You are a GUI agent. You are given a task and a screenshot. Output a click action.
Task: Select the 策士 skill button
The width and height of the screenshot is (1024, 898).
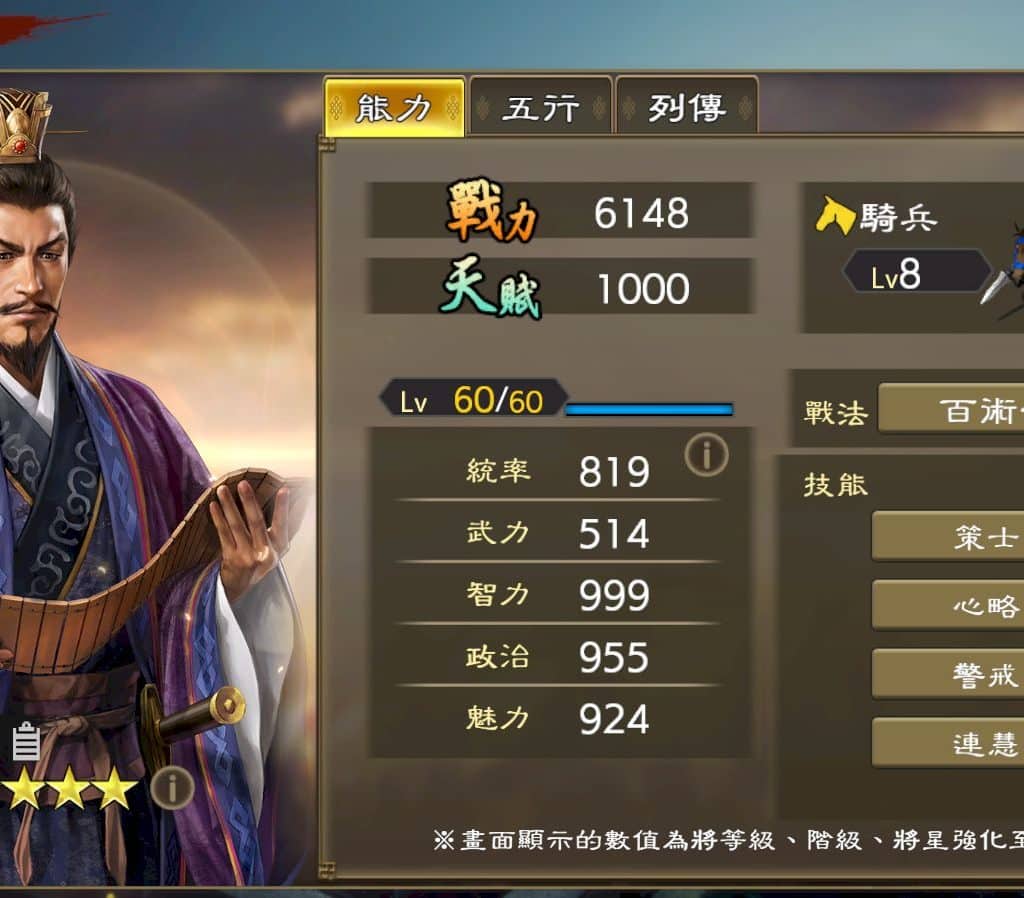tap(948, 537)
